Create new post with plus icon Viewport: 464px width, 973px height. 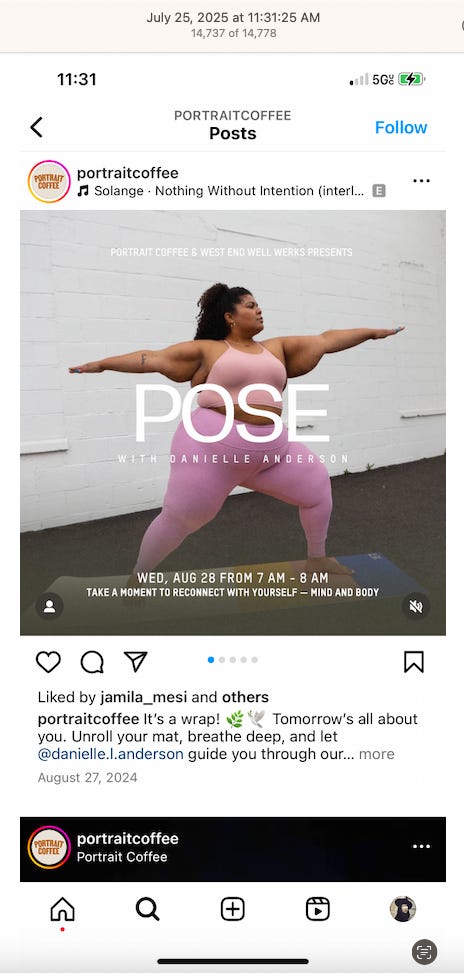[x=233, y=910]
